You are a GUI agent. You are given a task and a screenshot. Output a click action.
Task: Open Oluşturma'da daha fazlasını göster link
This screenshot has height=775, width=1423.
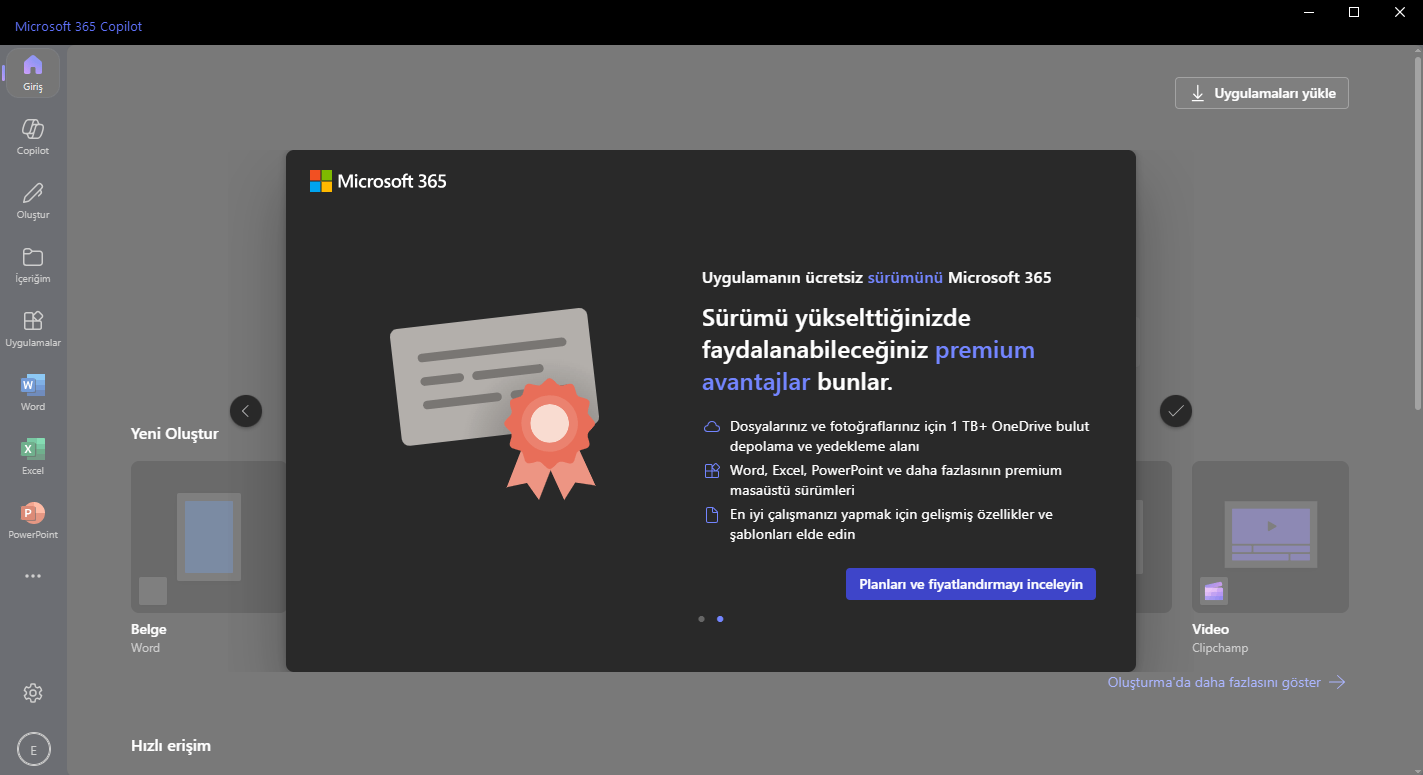point(1225,682)
